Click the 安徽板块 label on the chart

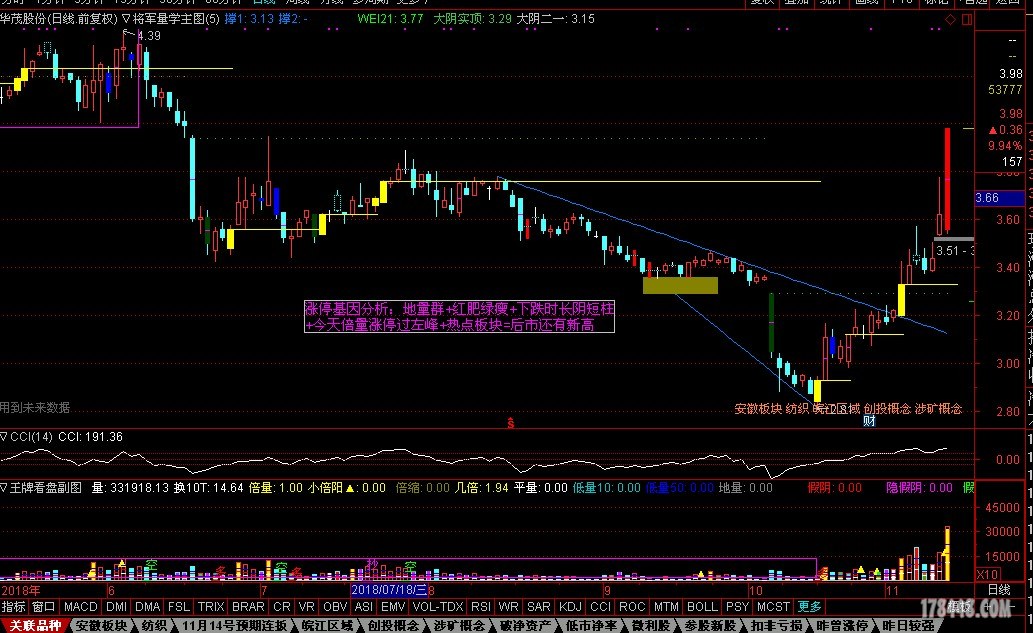pyautogui.click(x=758, y=409)
